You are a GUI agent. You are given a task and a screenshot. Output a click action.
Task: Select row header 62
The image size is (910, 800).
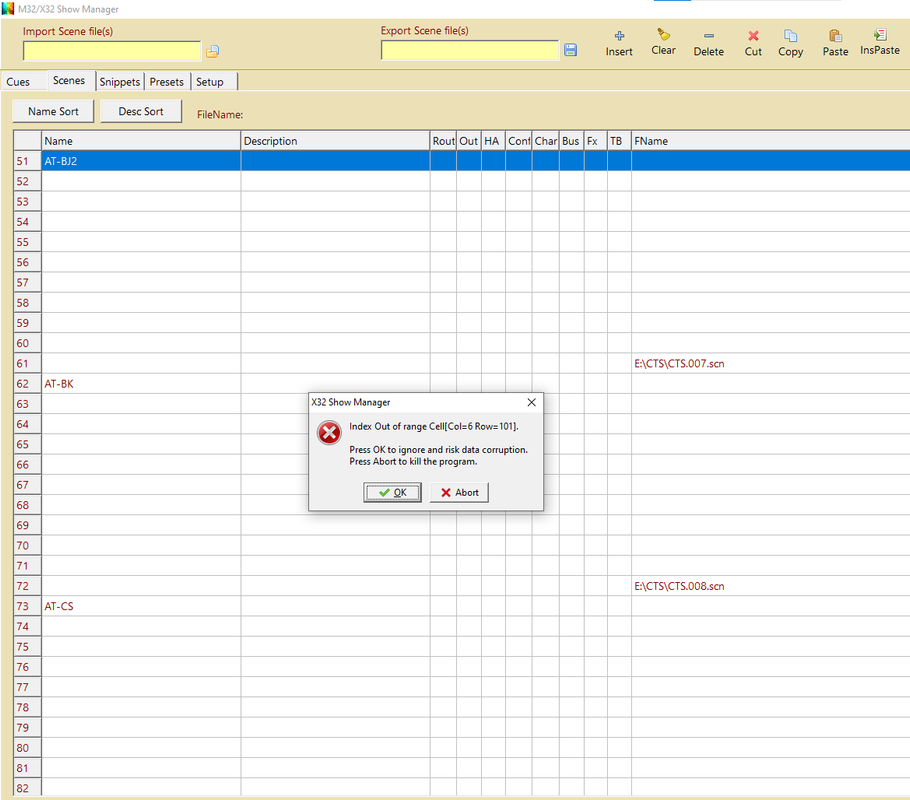[x=27, y=384]
